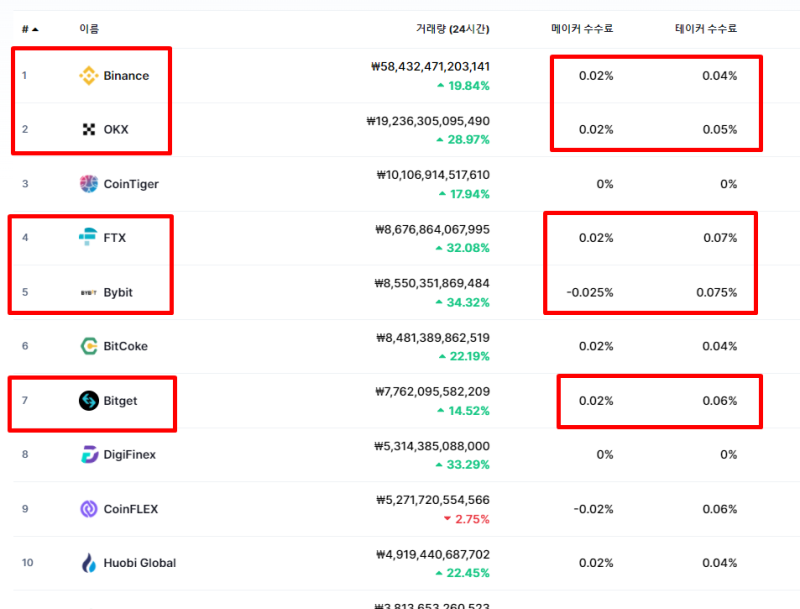Open the BitCoke exchange link
This screenshot has height=609, width=800.
click(126, 346)
